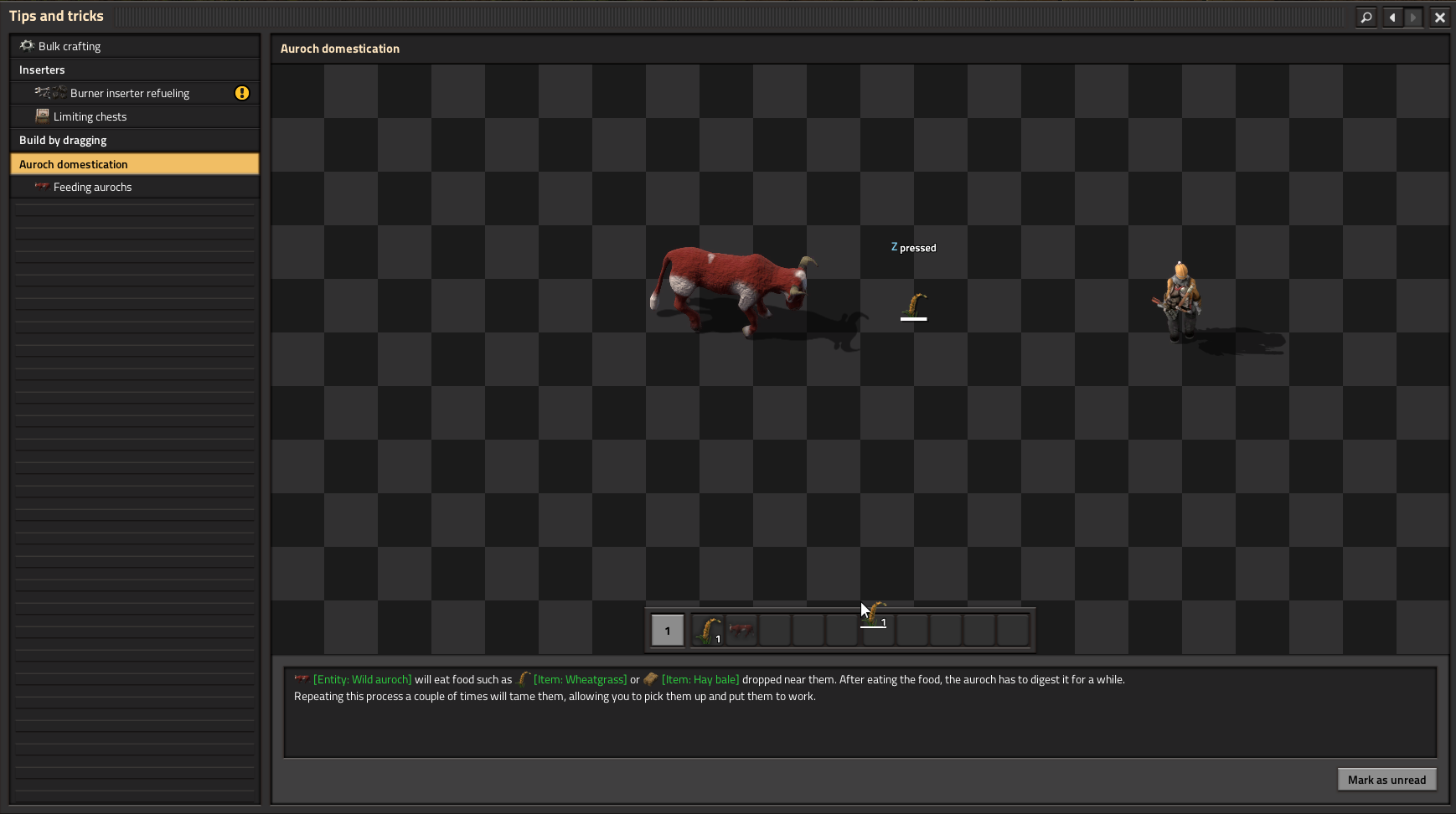
Task: Click the Auroch domestication panel heading
Action: tap(340, 49)
